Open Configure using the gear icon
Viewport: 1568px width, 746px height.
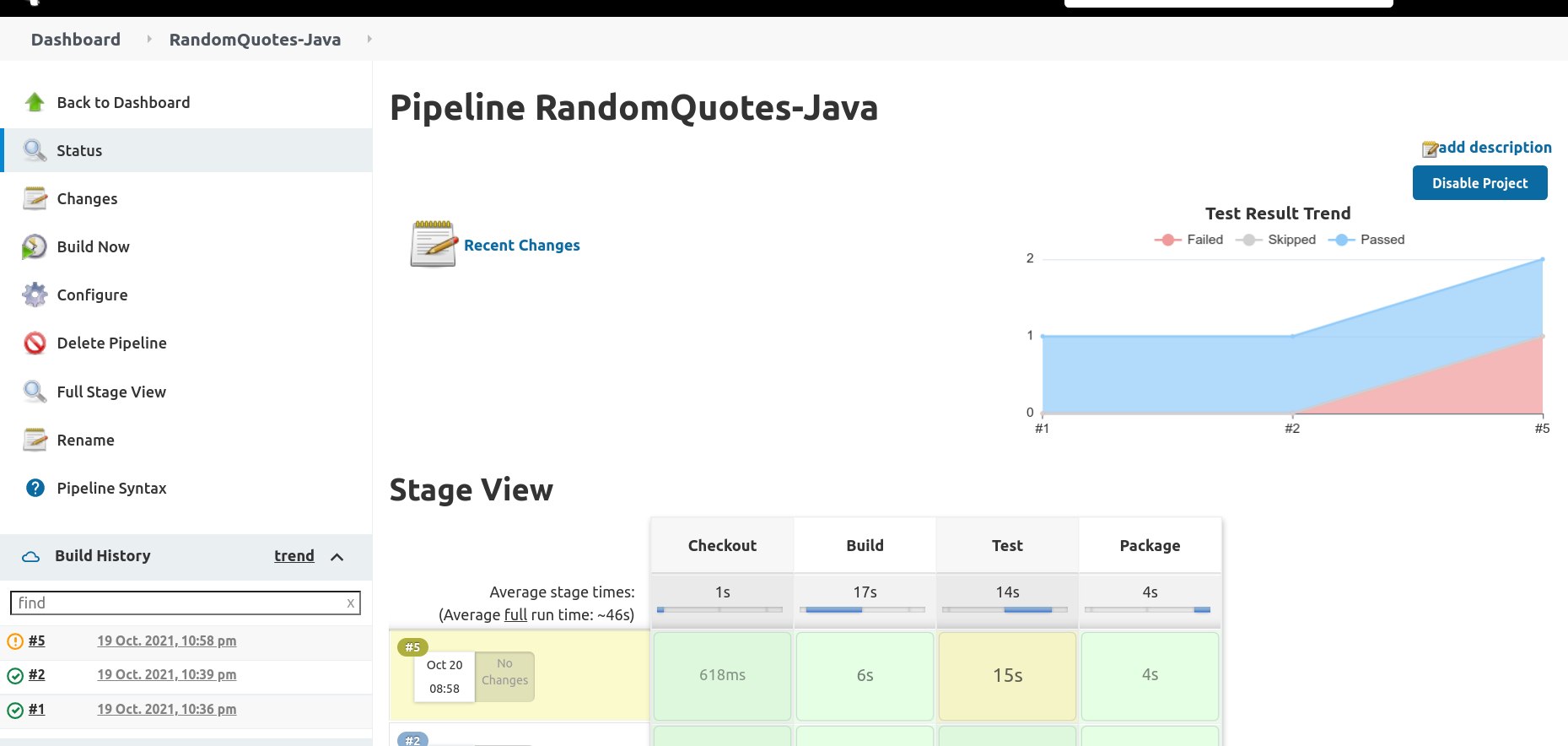[35, 295]
